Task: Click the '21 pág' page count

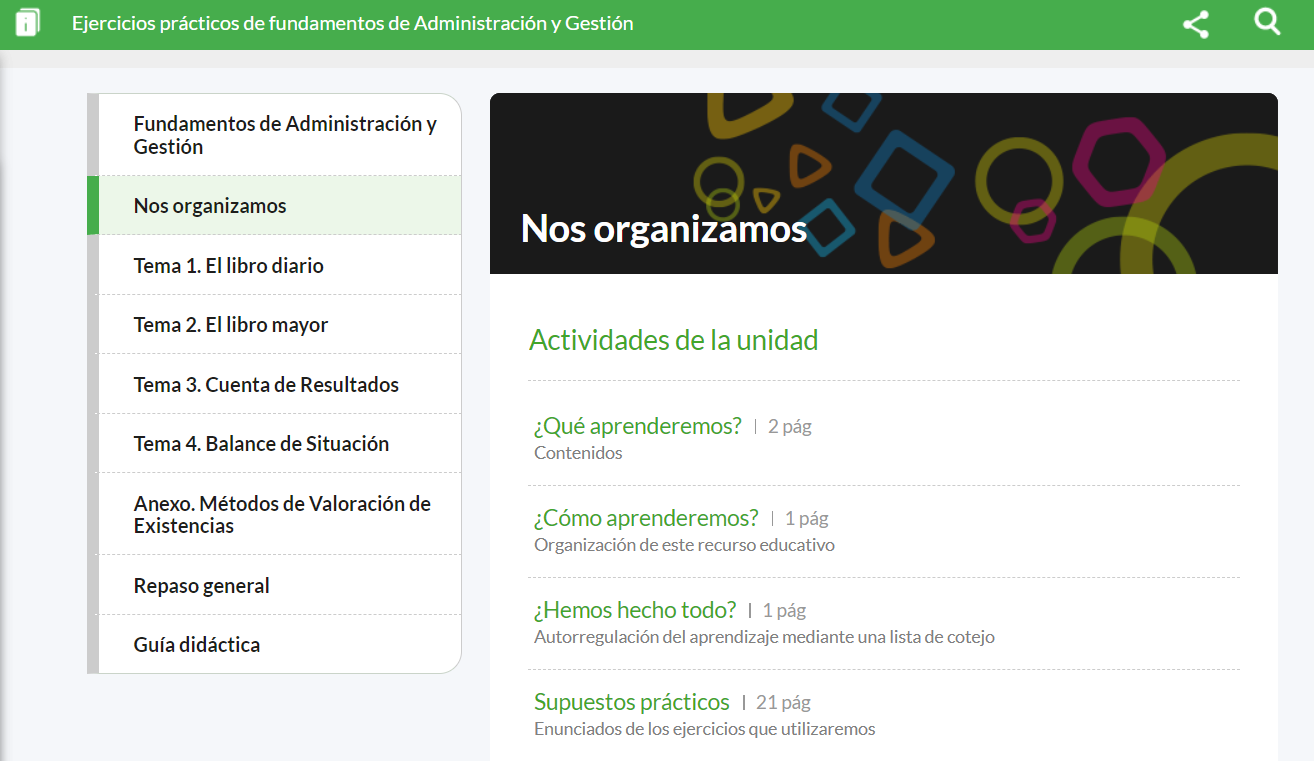Action: [x=783, y=702]
